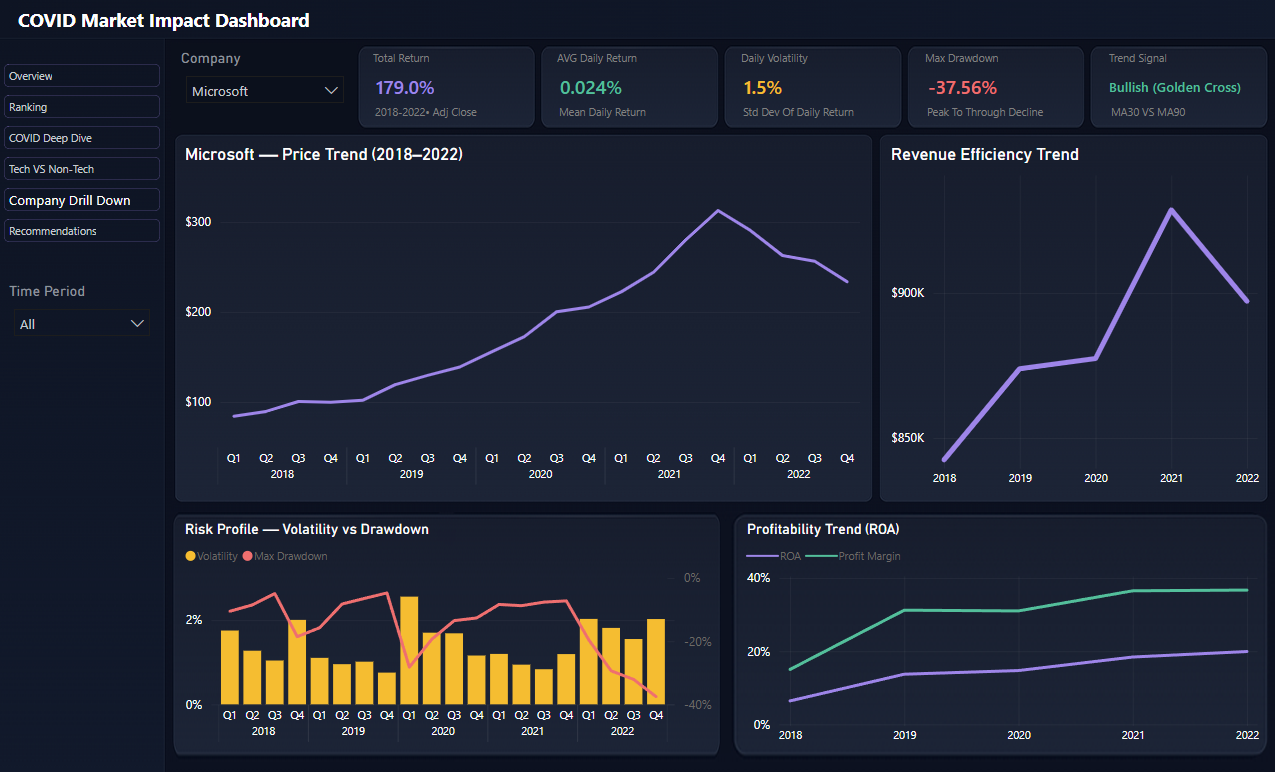Click the green Profit Margin legend entry
This screenshot has height=772, width=1275.
pyautogui.click(x=855, y=556)
